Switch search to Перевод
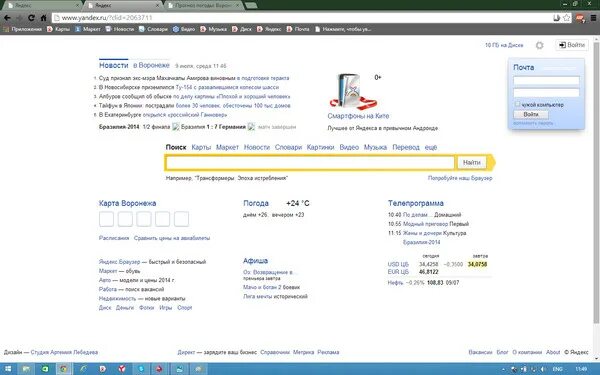 (x=406, y=147)
